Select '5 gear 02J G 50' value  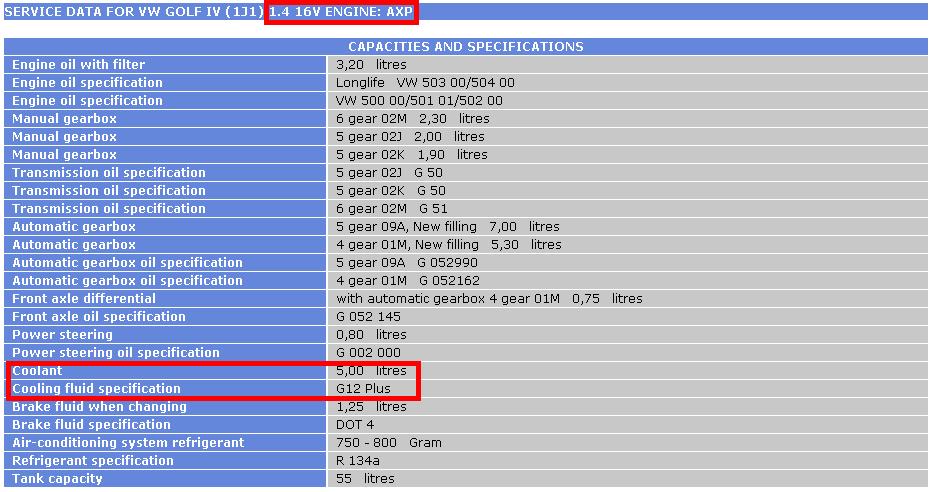click(x=390, y=173)
